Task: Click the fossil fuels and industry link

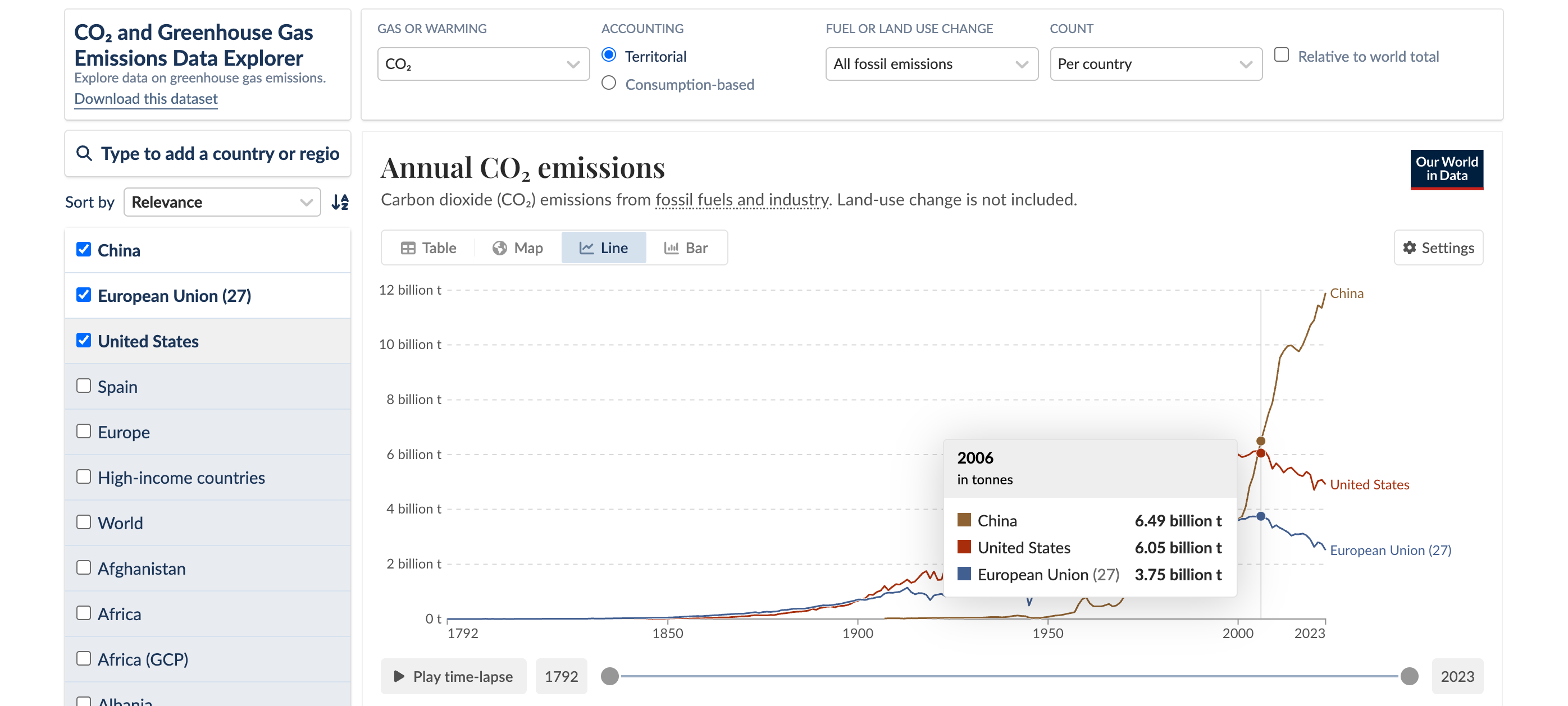Action: click(741, 199)
